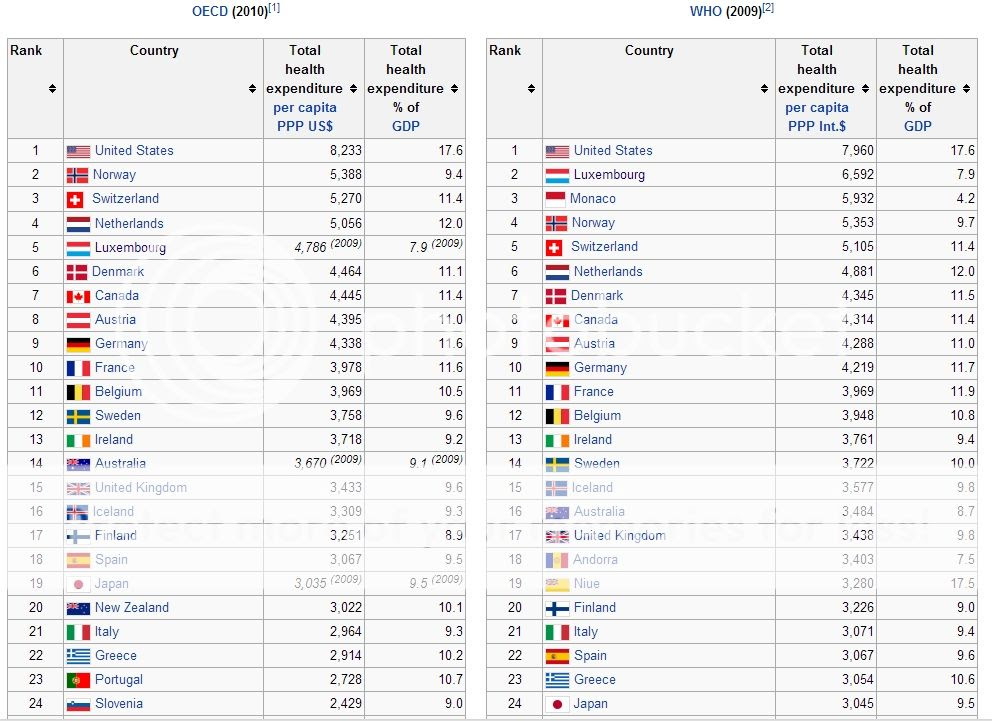Image resolution: width=992 pixels, height=721 pixels.
Task: Open Andorra link in WHO table
Action: (x=595, y=560)
